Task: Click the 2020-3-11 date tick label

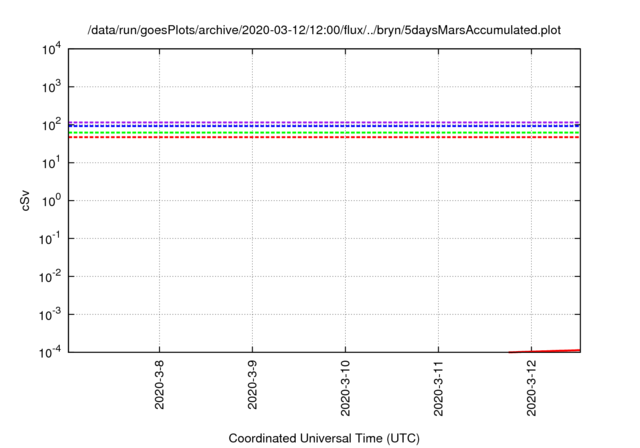Action: (x=438, y=388)
